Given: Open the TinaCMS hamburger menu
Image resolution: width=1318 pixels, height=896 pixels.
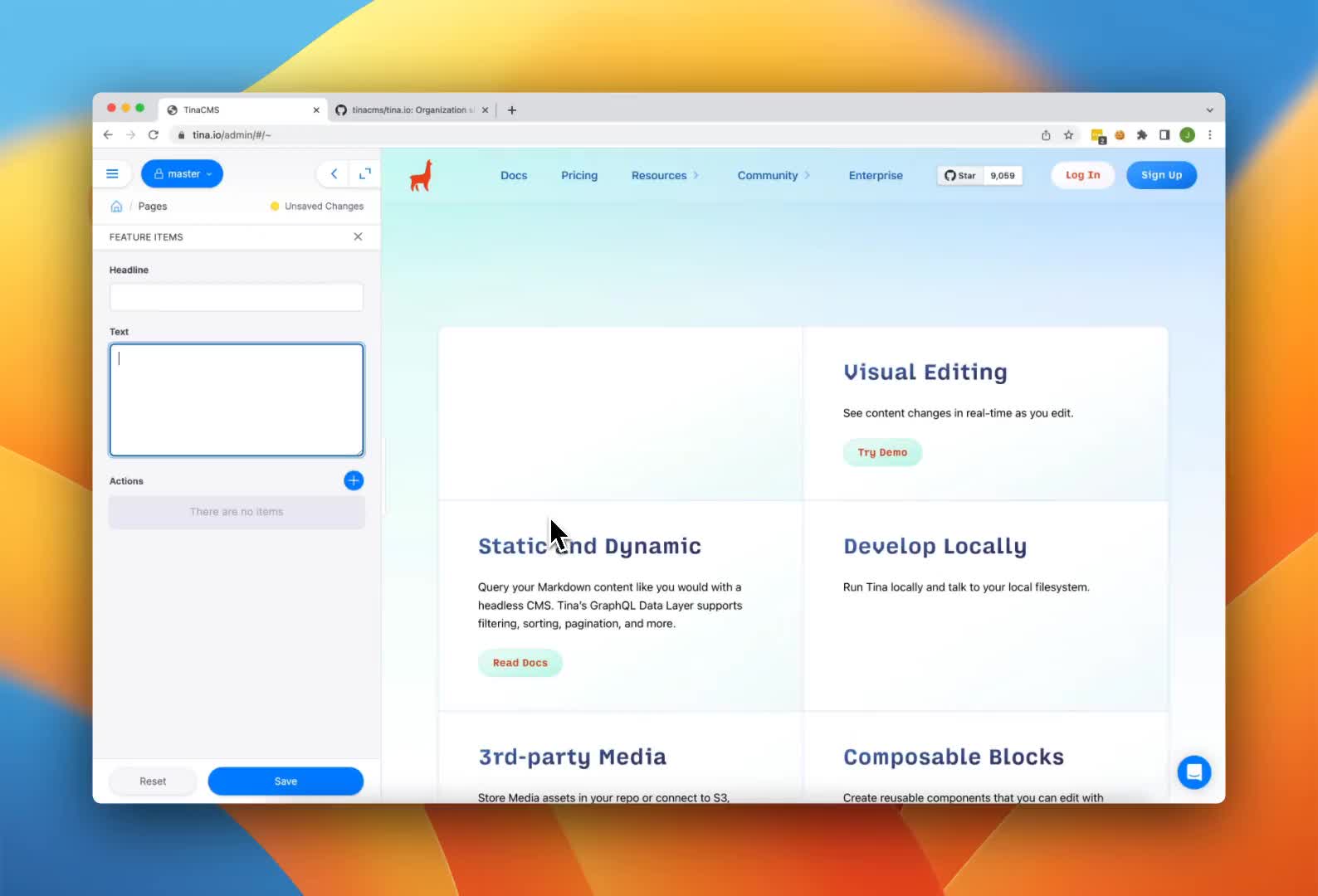Looking at the screenshot, I should point(112,173).
